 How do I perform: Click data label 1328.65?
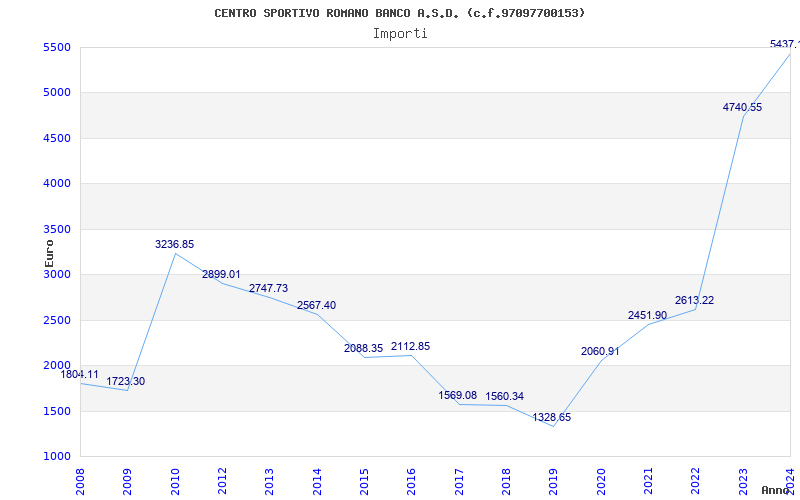(552, 417)
